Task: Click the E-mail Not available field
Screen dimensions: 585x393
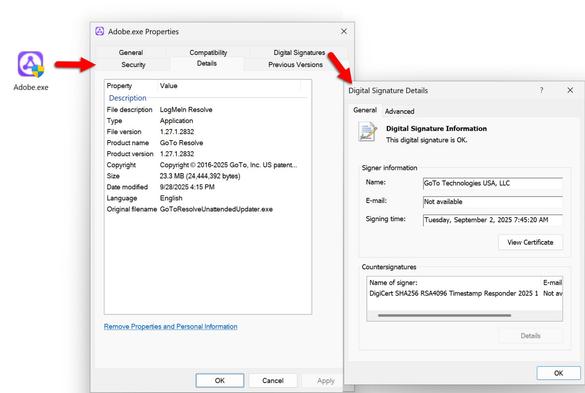Action: [492, 202]
